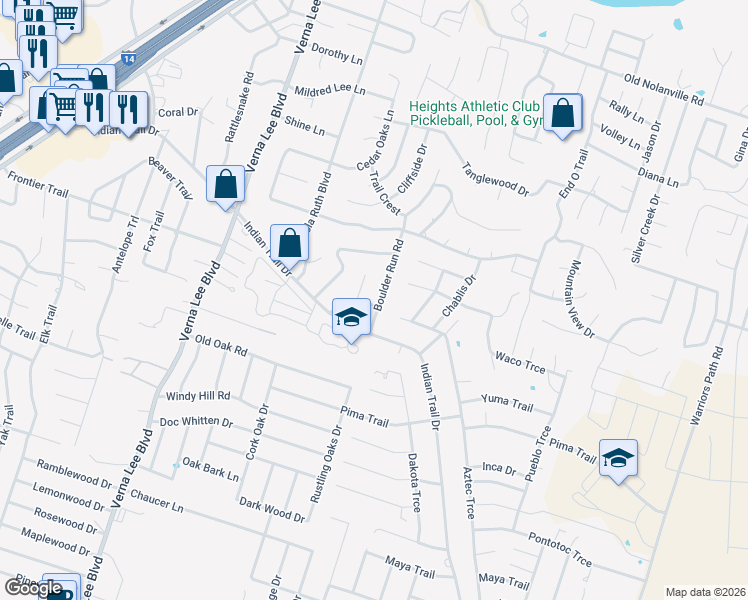
Task: Click the shopping bag marker near Heights Athletic Club
Action: (562, 115)
